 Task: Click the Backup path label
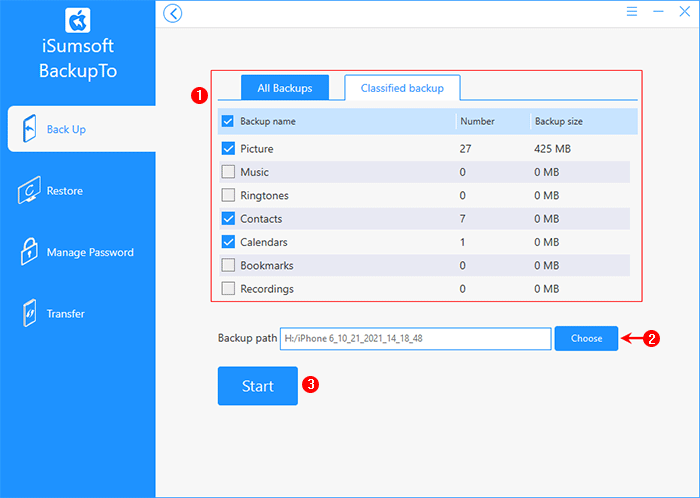pos(247,338)
